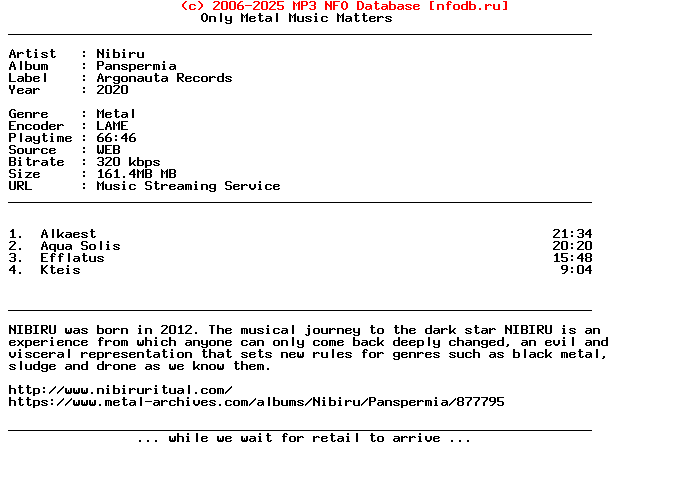Click the 'Playtime' field label
688x480 pixels.
click(40, 138)
